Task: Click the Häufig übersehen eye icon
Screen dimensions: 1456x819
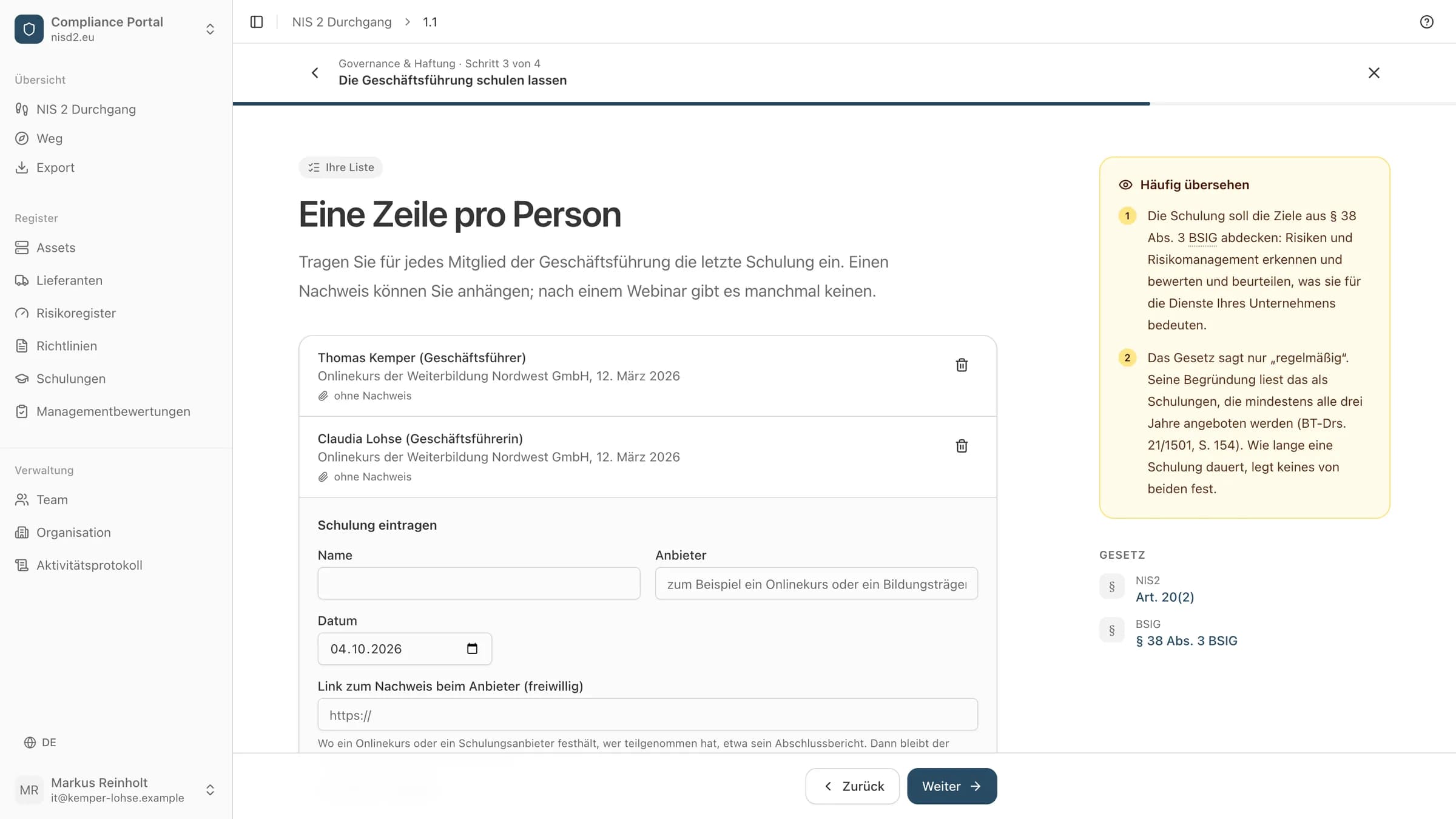Action: 1125,185
